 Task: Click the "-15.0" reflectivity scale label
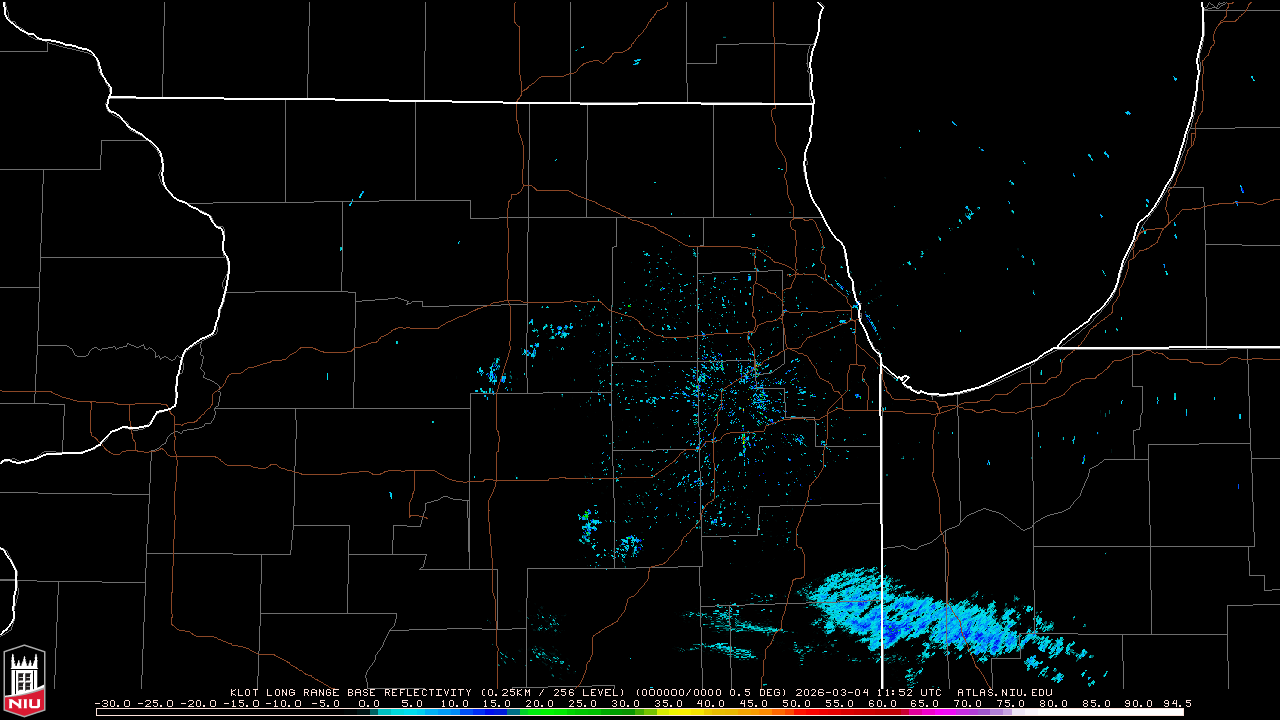[241, 704]
